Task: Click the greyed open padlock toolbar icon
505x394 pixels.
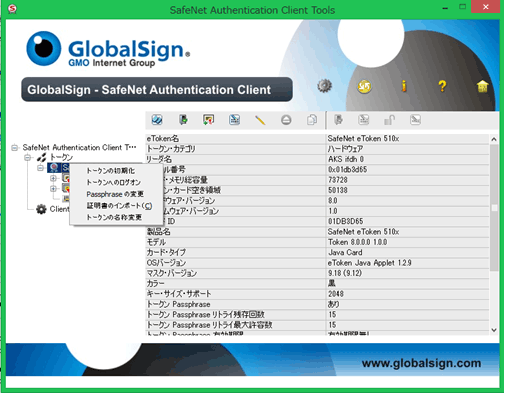Action: coord(389,120)
